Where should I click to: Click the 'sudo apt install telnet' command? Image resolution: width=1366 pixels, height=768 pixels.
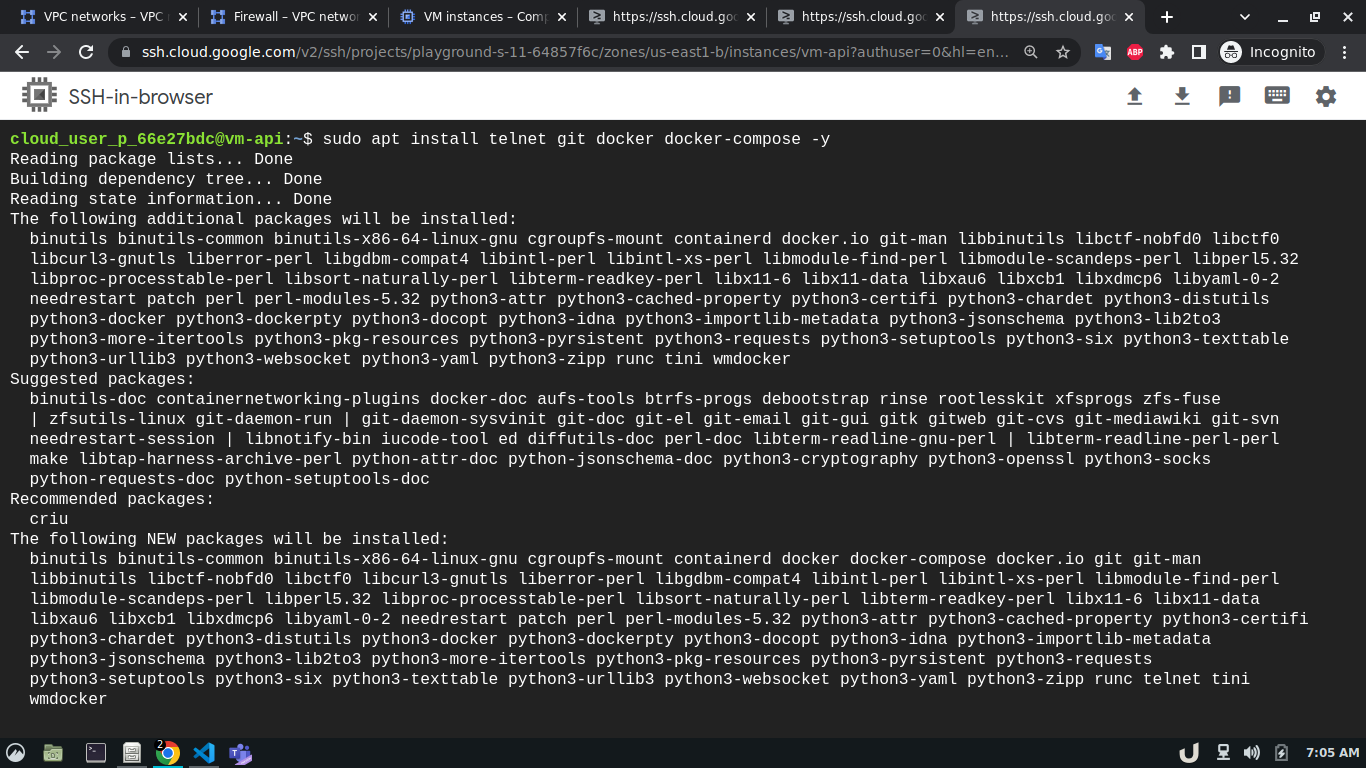[435, 139]
